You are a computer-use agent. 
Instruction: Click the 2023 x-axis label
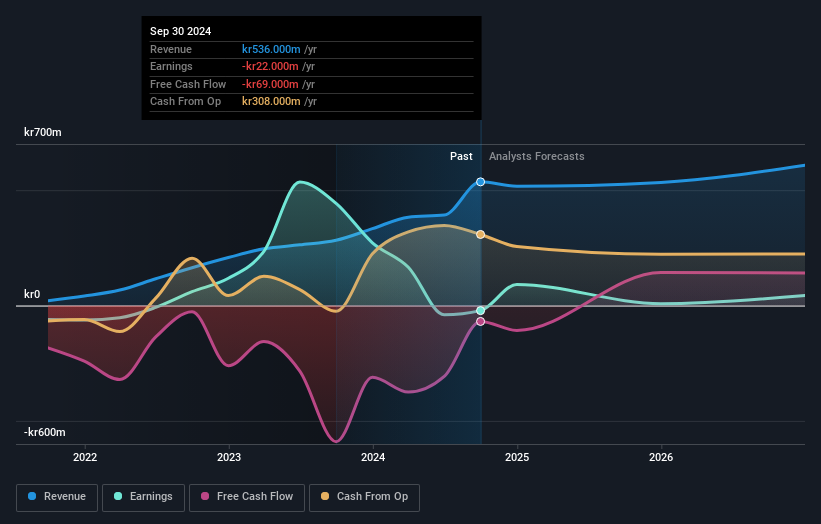click(x=229, y=457)
